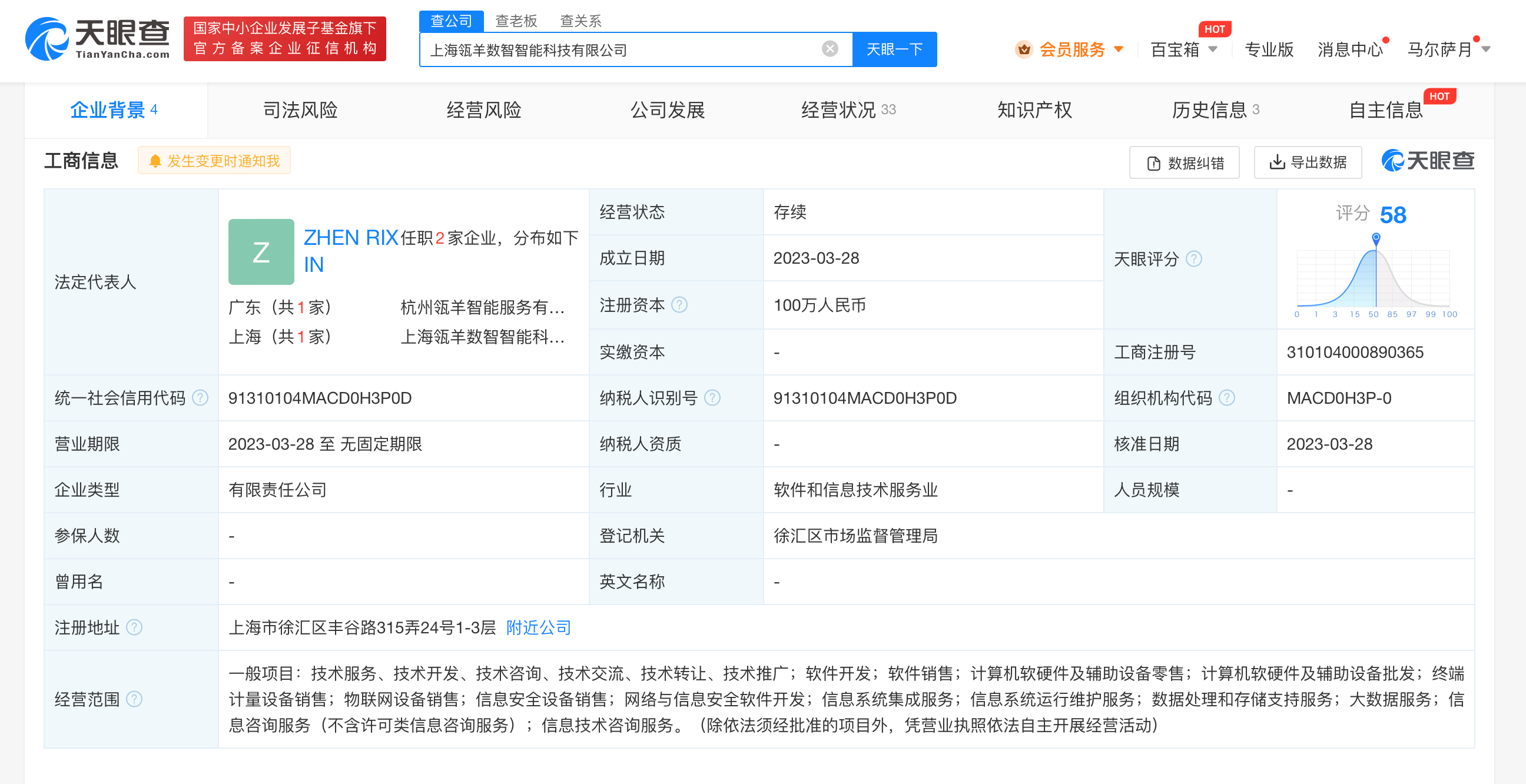Click 徐汇区市场监督管理局 text
This screenshot has height=784, width=1526.
point(855,536)
